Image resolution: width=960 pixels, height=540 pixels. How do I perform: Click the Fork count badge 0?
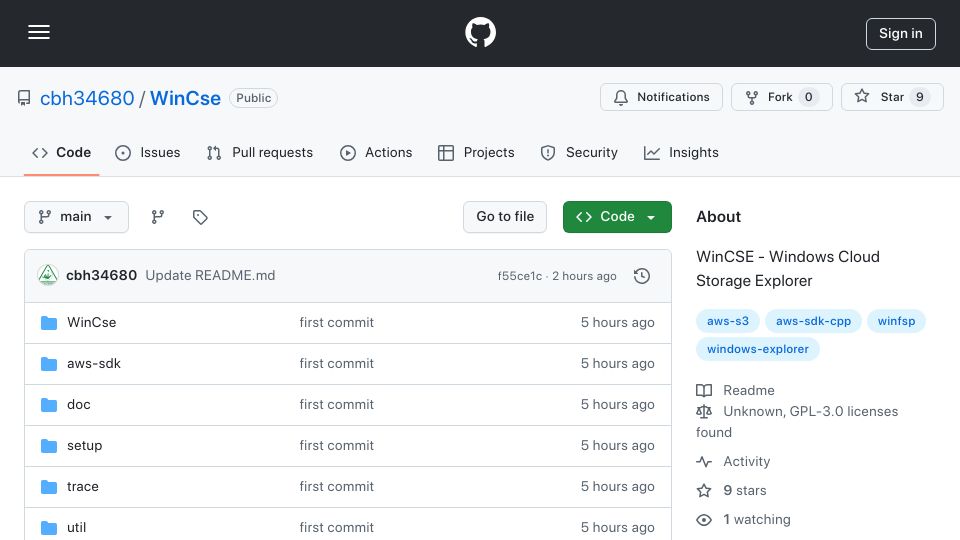tap(808, 97)
